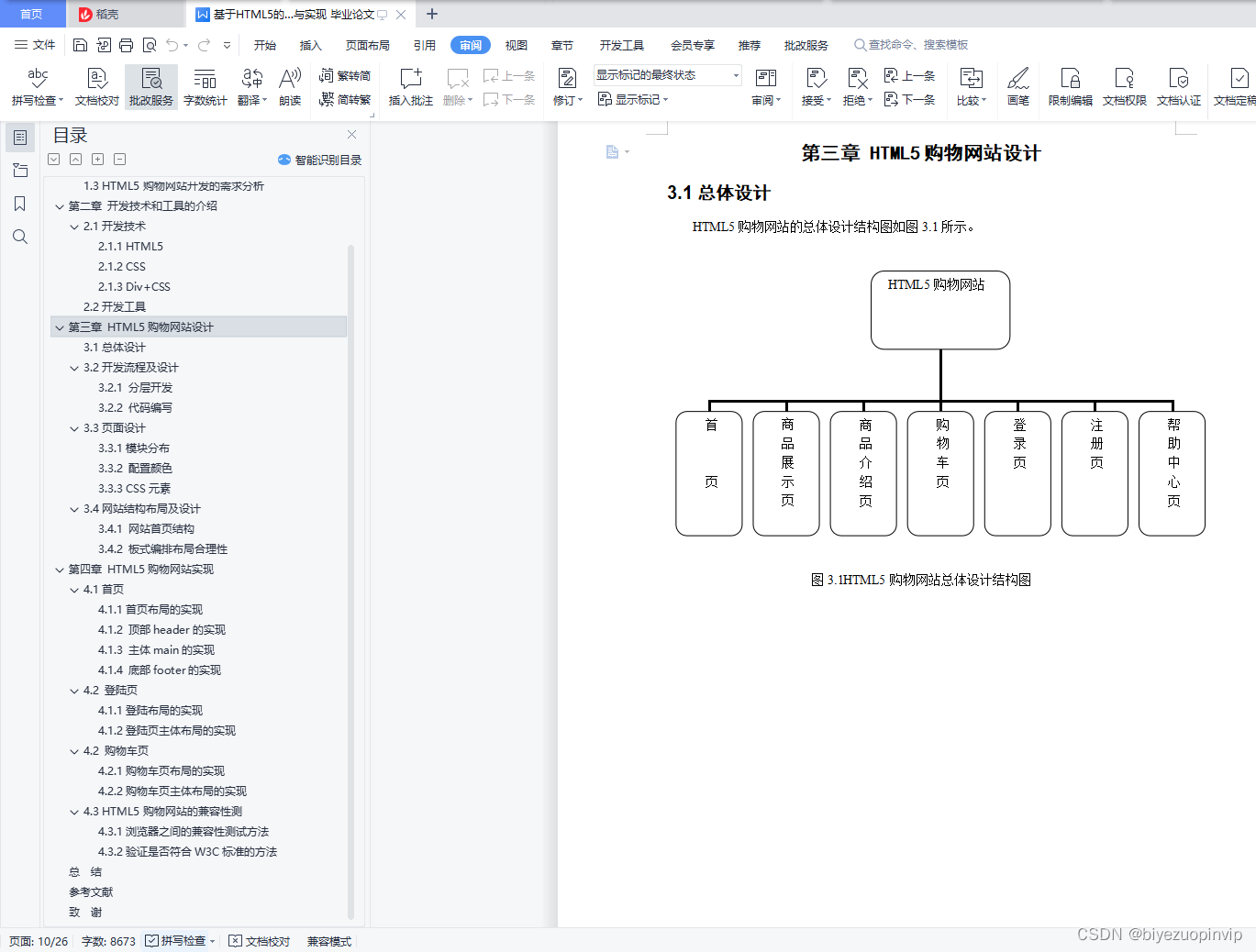Reject the change with 拒绝

pos(858,87)
